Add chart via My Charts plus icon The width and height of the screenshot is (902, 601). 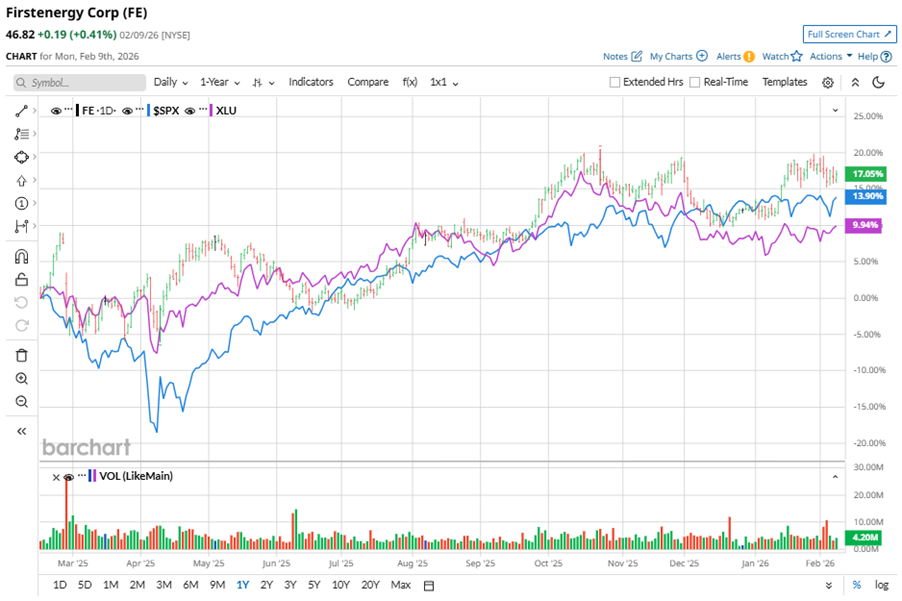(x=702, y=56)
